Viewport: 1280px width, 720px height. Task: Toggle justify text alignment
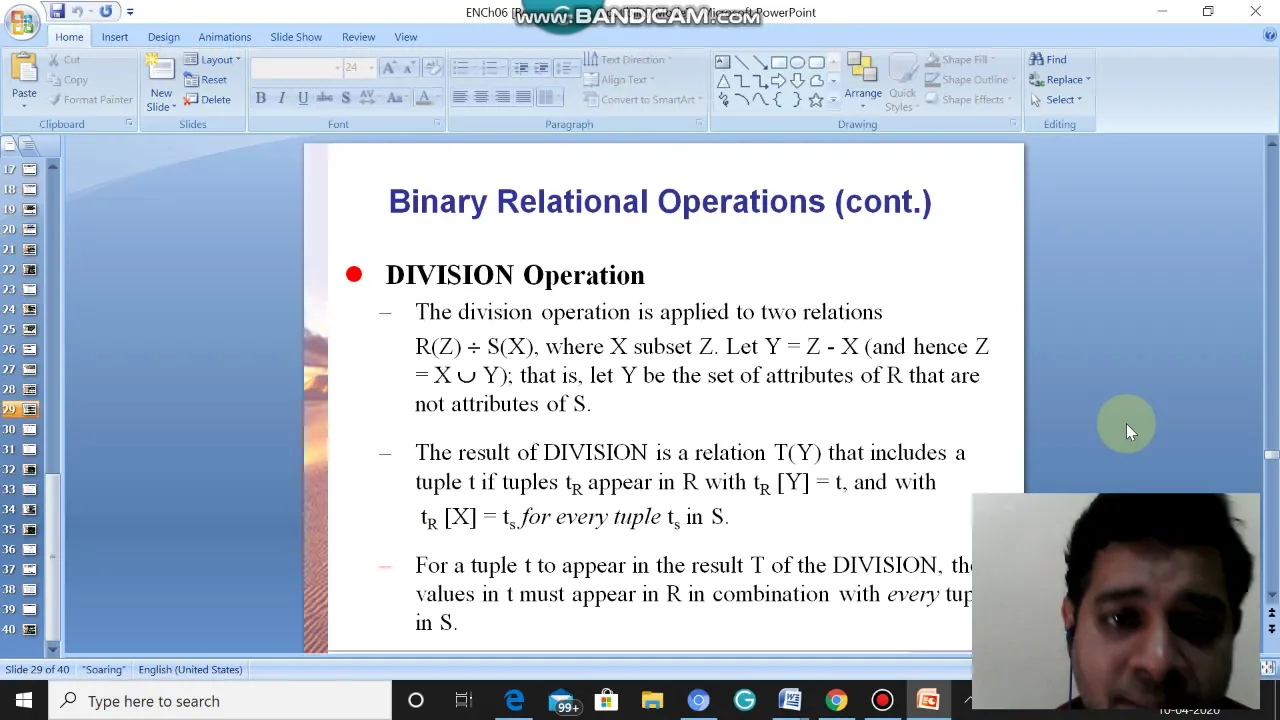523,97
